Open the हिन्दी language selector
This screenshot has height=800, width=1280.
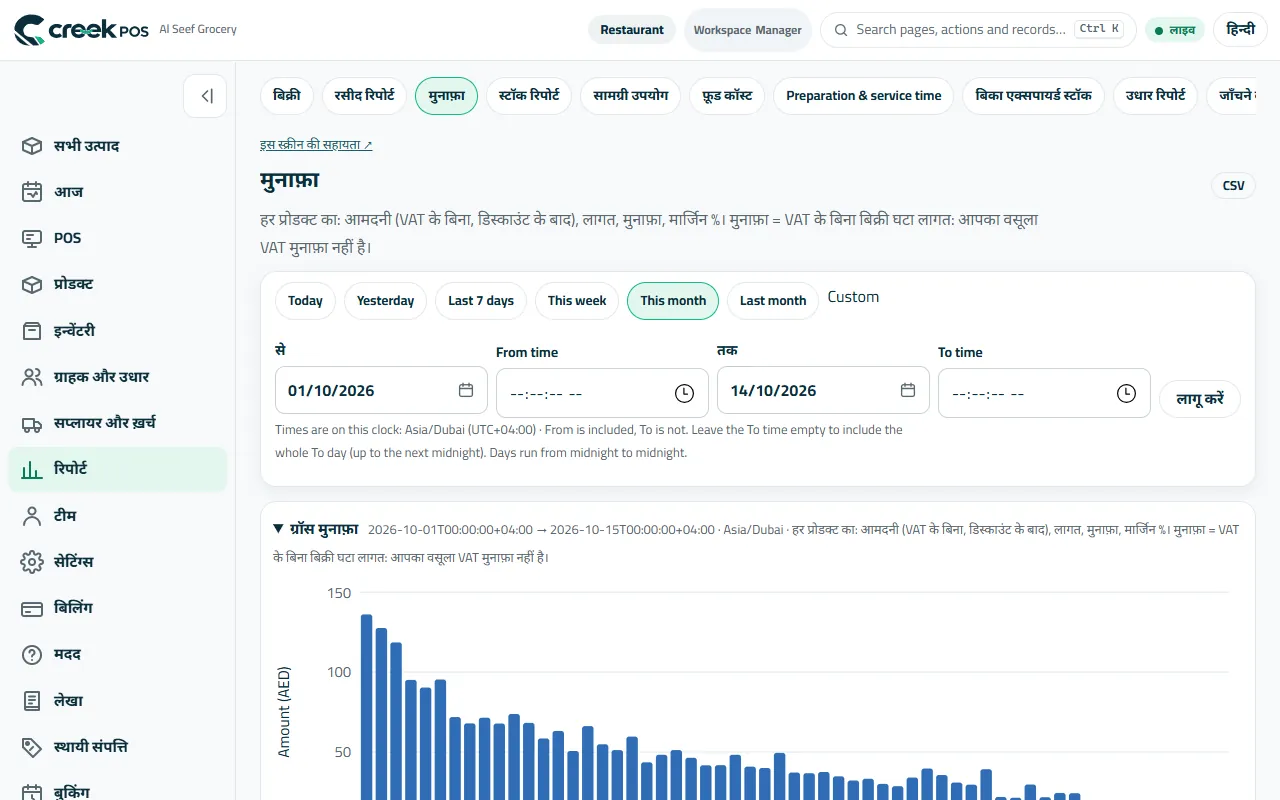pyautogui.click(x=1240, y=30)
